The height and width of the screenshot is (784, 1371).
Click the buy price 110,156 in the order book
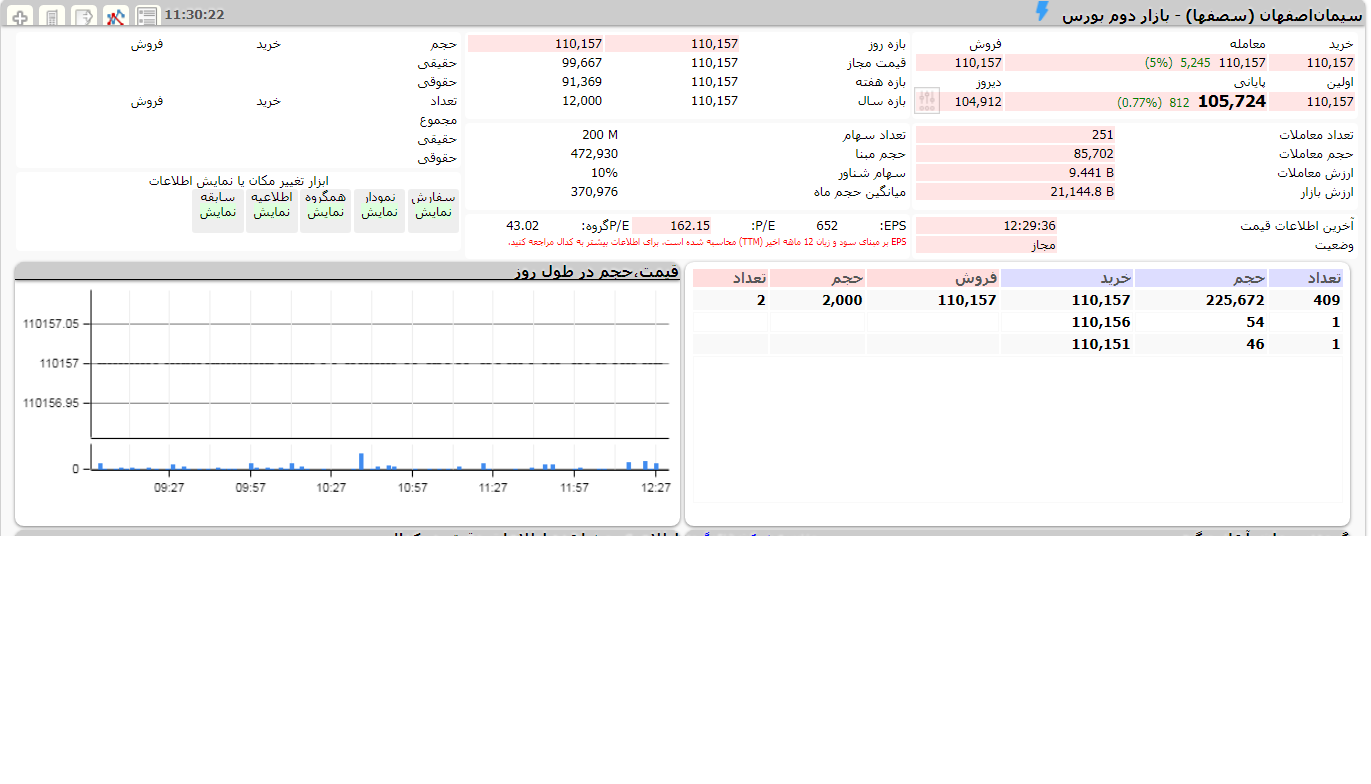[x=1101, y=322]
